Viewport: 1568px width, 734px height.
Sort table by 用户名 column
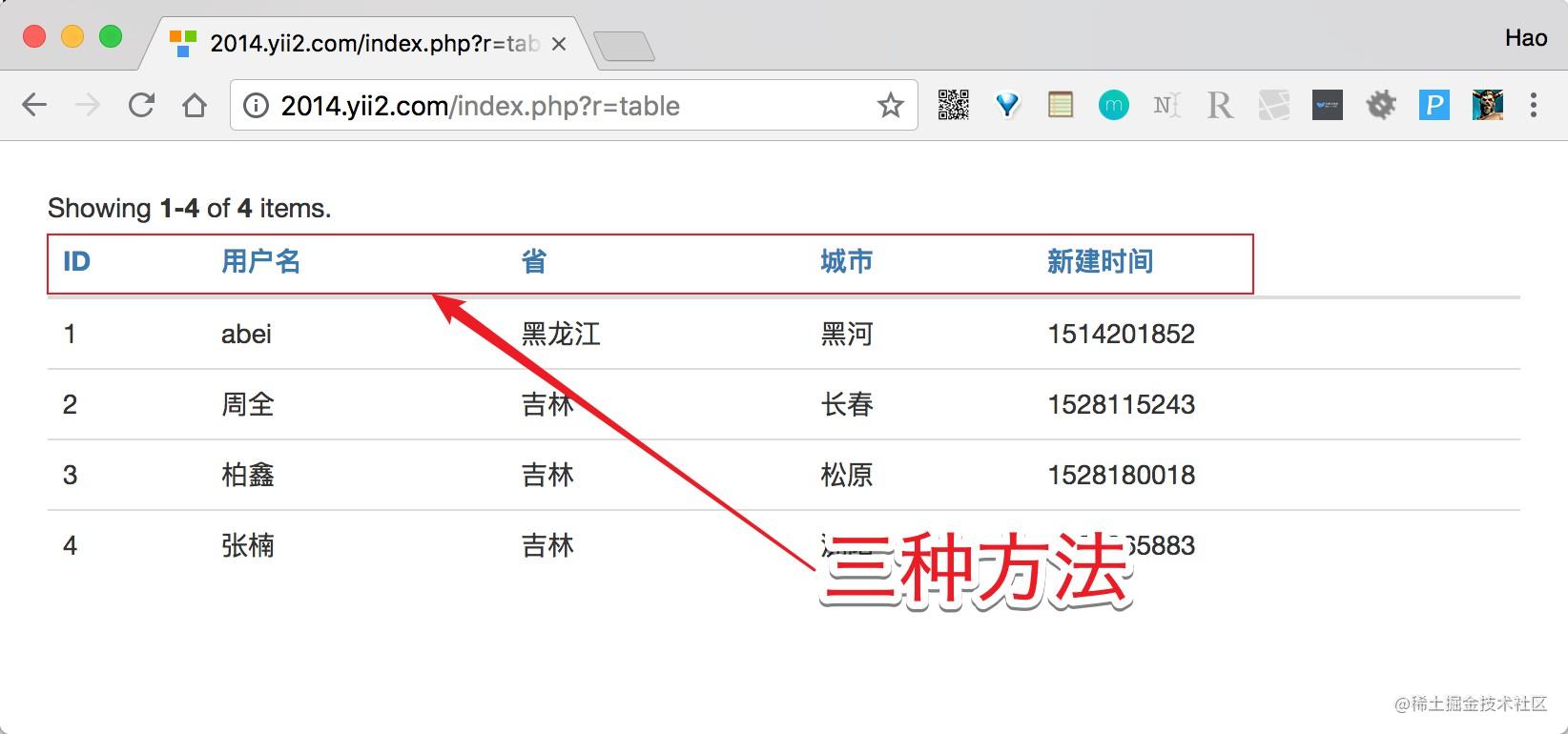click(261, 261)
